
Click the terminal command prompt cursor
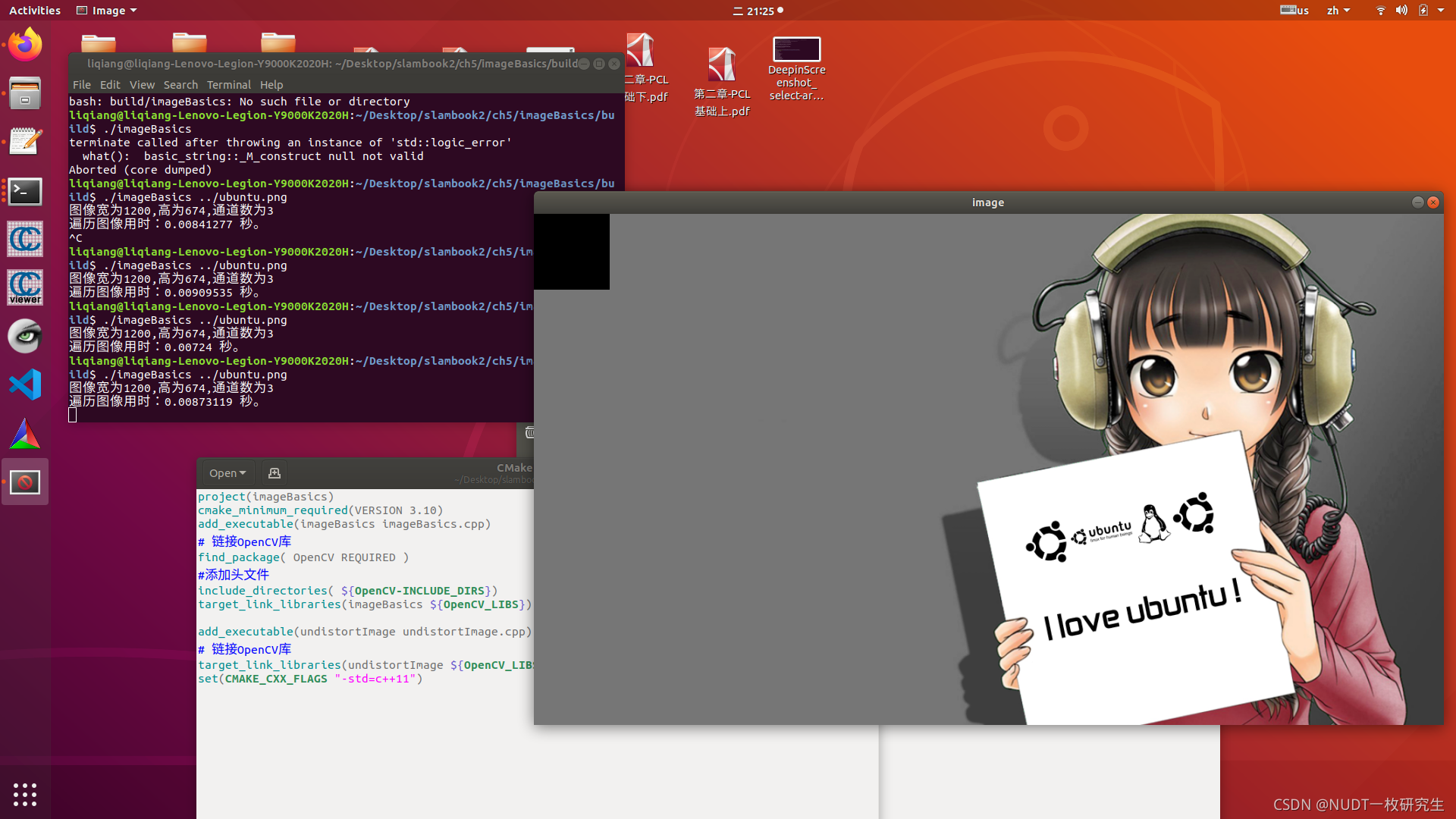[x=73, y=415]
